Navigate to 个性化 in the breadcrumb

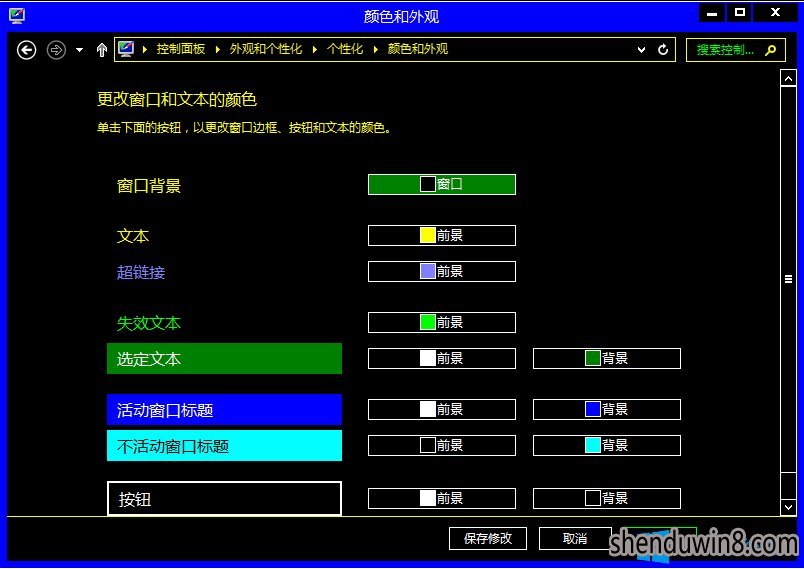(345, 49)
